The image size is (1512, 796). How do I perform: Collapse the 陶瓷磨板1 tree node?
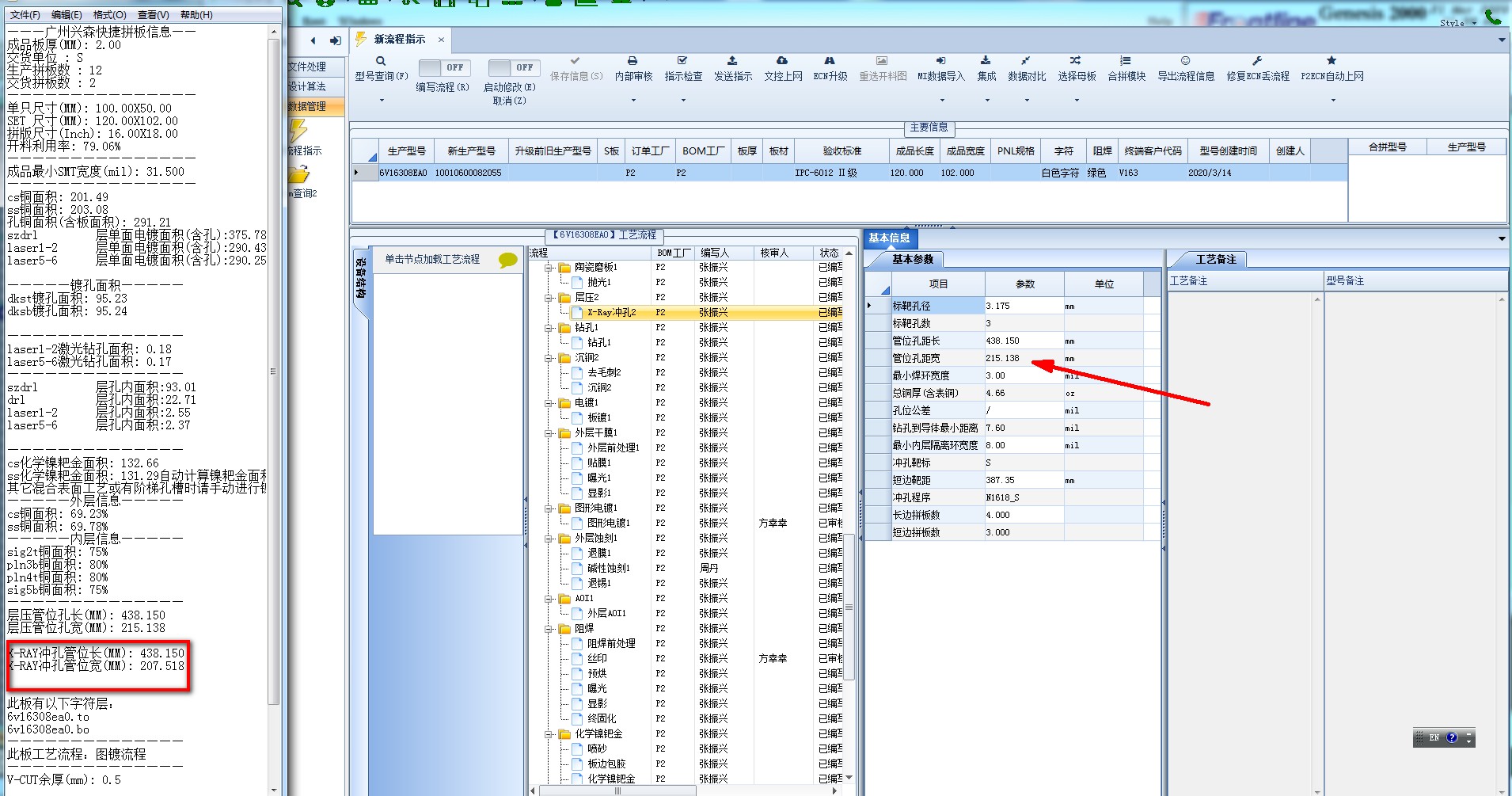pyautogui.click(x=549, y=268)
